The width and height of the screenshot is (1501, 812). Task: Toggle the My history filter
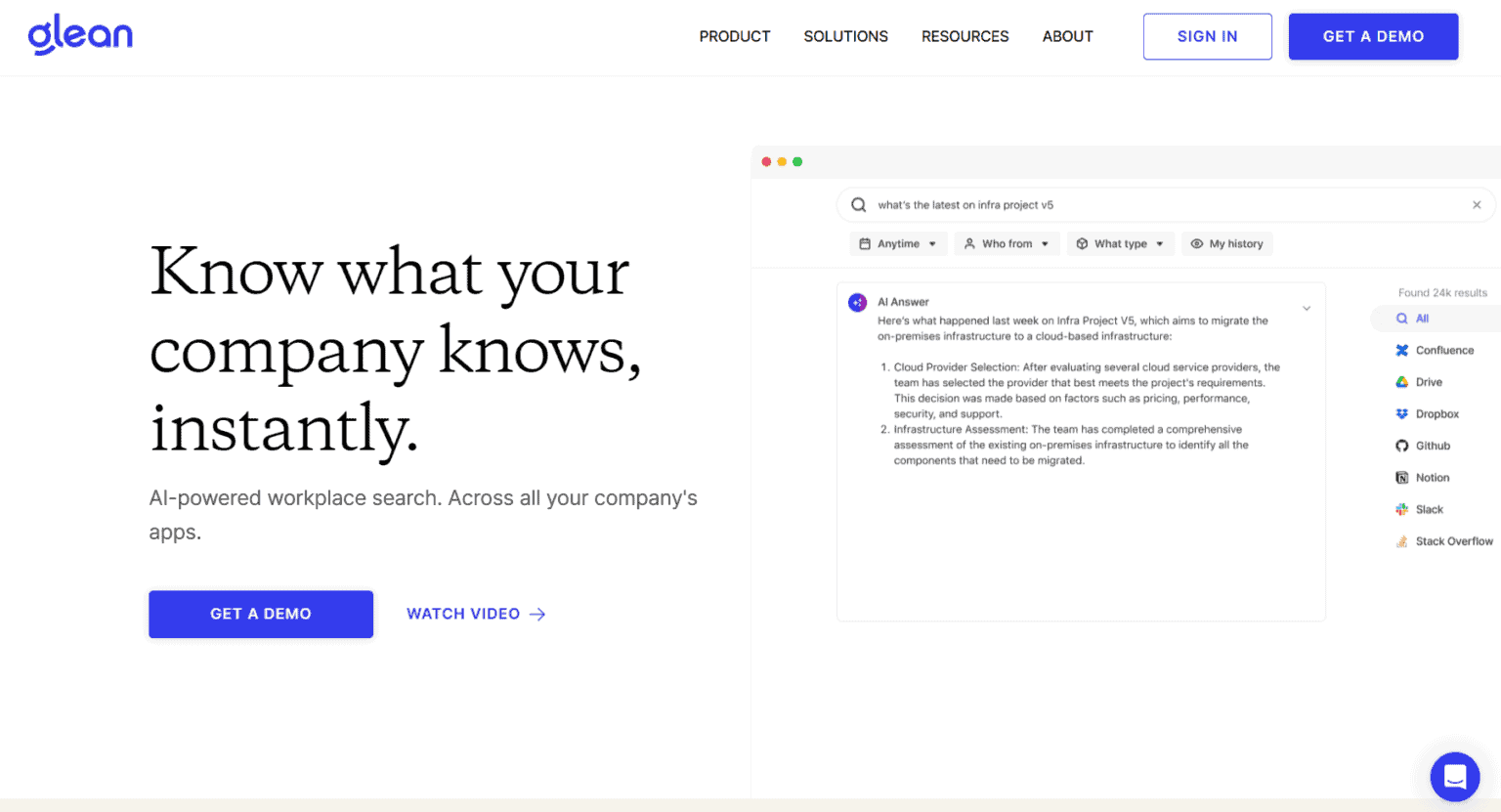pyautogui.click(x=1226, y=244)
